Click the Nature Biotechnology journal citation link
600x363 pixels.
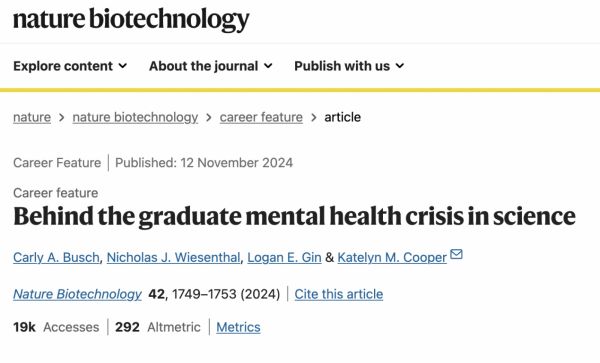77,294
